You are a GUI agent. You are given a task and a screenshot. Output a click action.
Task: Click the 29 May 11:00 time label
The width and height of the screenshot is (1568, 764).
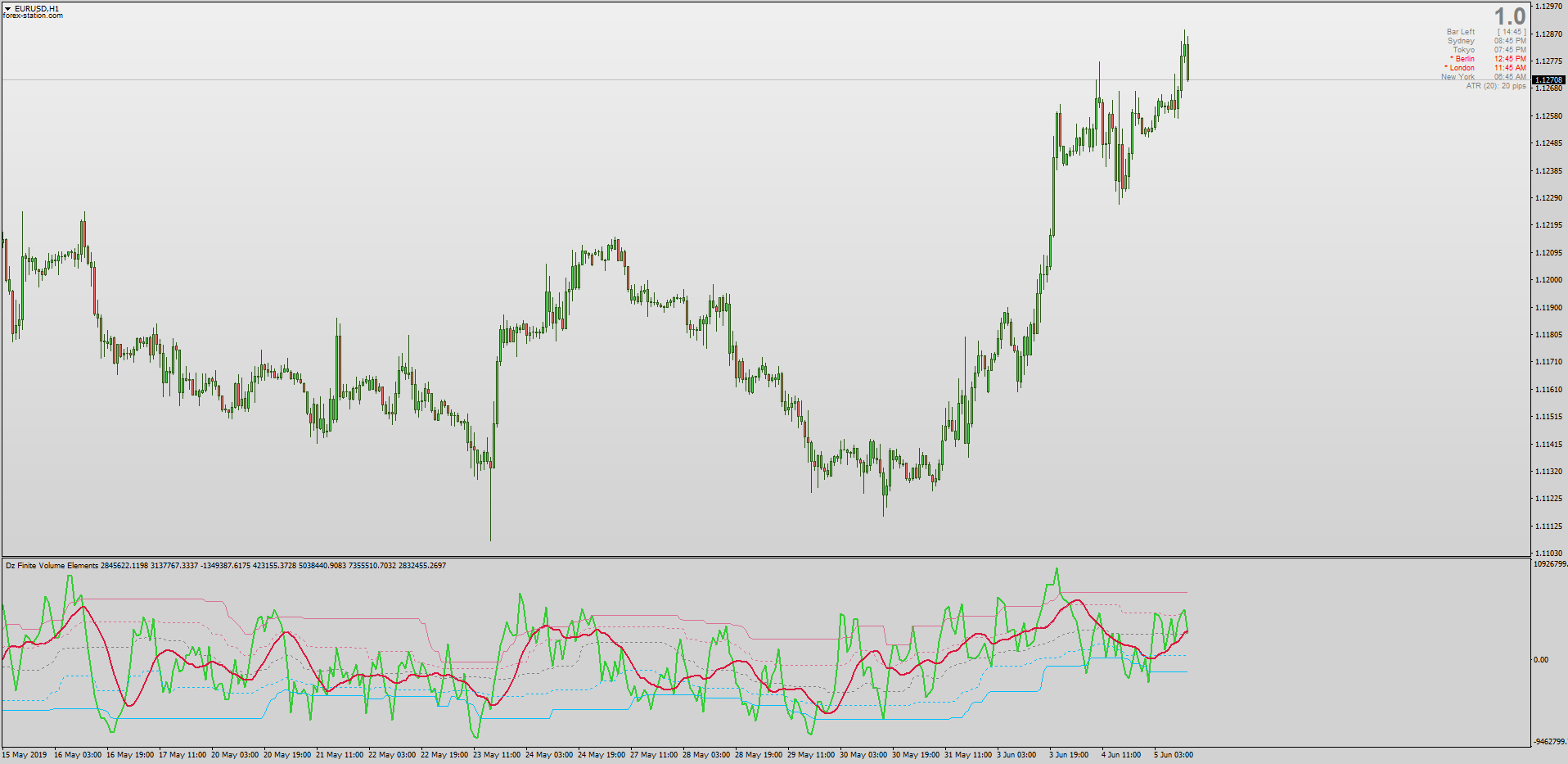(x=811, y=755)
